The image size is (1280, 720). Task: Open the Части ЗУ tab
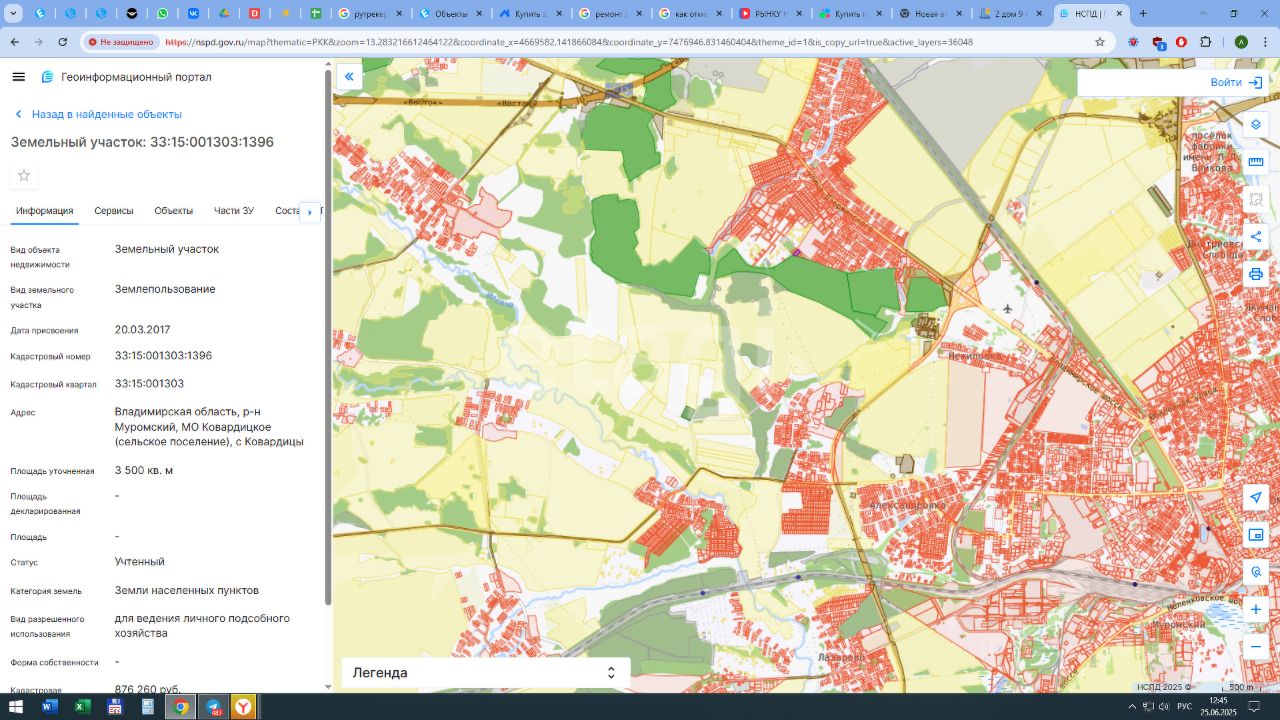coord(234,211)
